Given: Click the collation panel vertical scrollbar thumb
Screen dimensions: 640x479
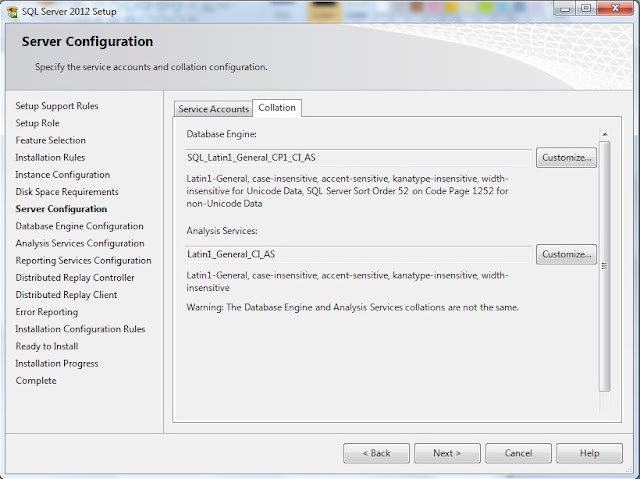Looking at the screenshot, I should point(605,266).
